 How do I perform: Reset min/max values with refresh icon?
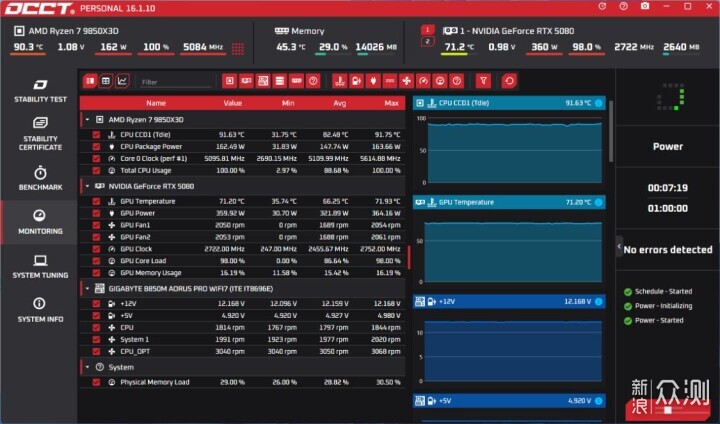(x=509, y=81)
